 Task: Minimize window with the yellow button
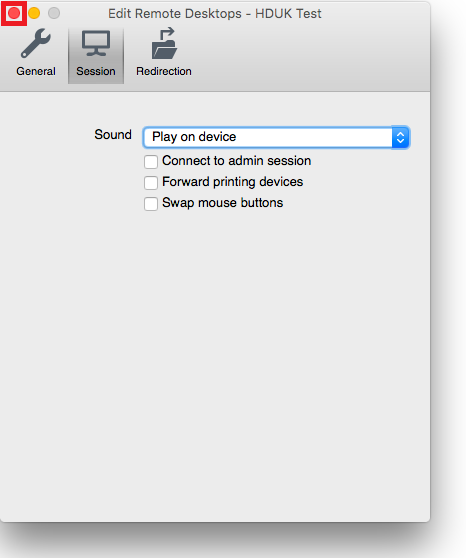click(34, 13)
